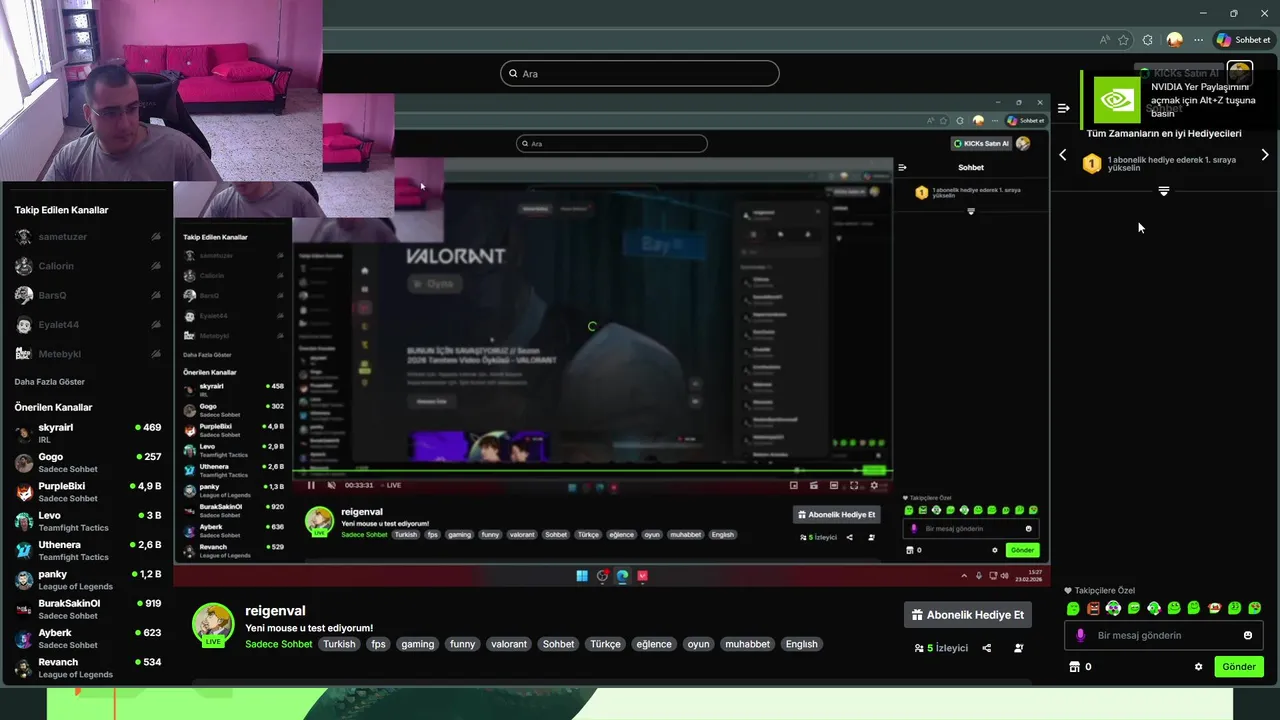Open reigenval channel avatar
1280x720 pixels.
[213, 624]
